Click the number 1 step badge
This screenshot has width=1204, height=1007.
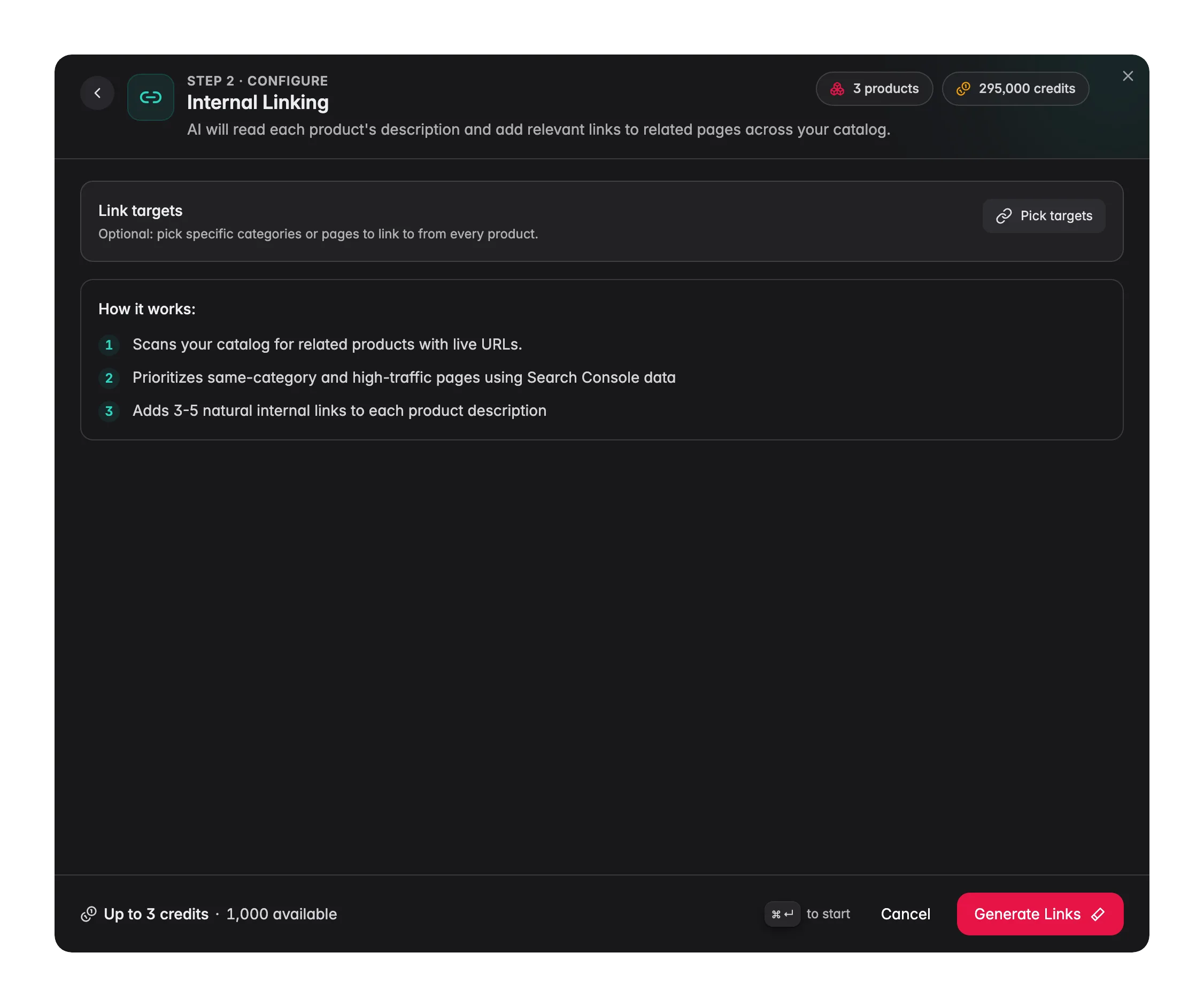109,345
